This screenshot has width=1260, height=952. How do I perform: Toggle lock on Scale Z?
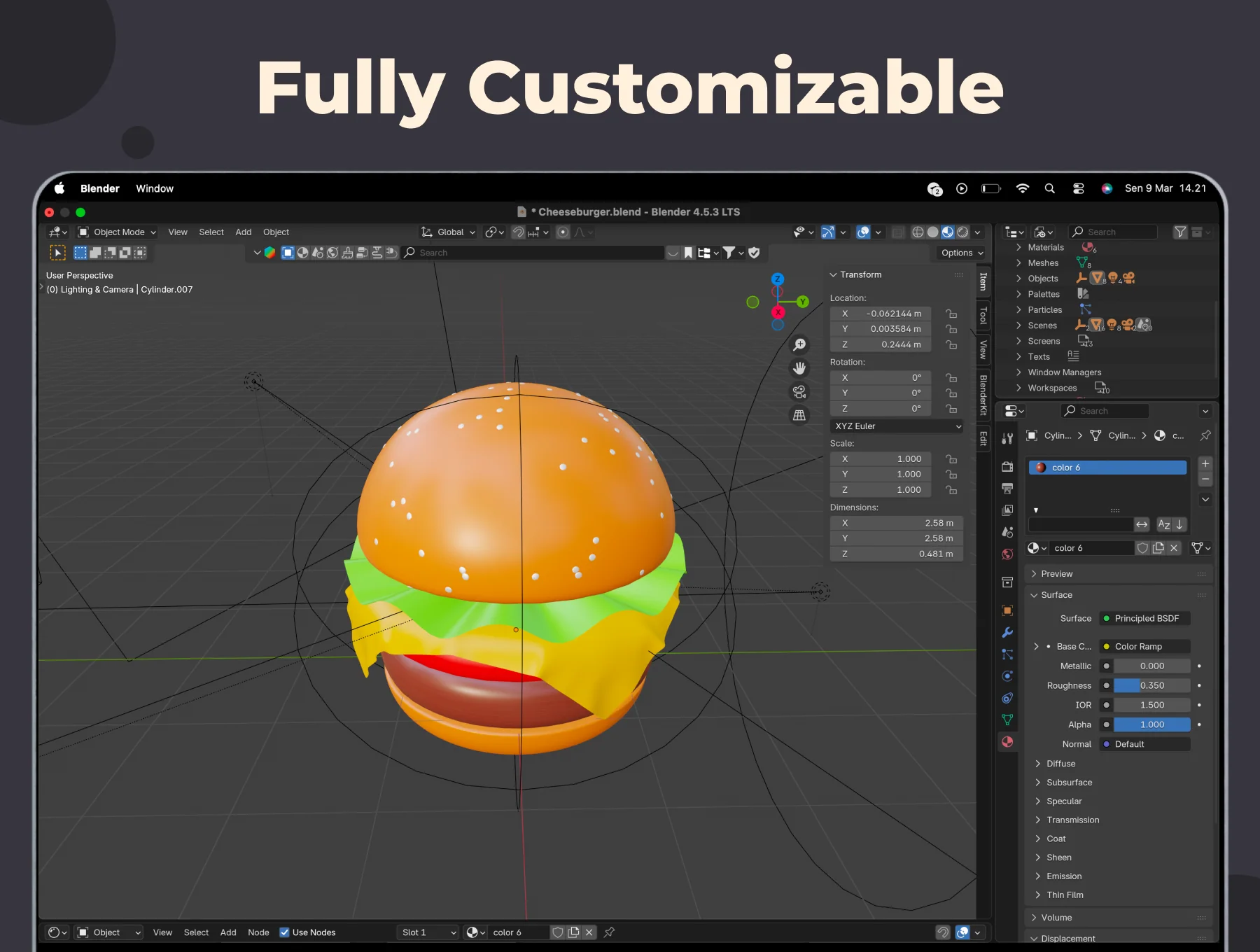click(951, 490)
